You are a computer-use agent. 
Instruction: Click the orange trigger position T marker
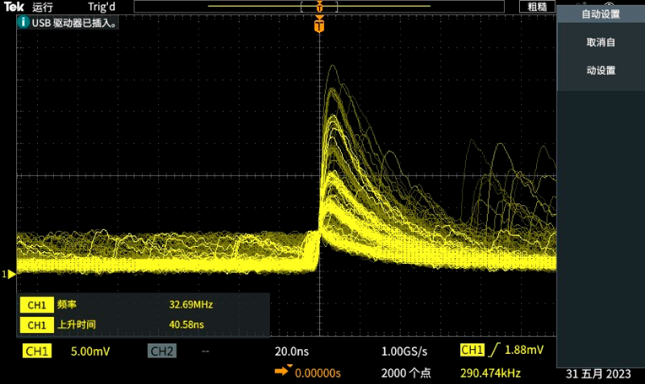click(319, 25)
